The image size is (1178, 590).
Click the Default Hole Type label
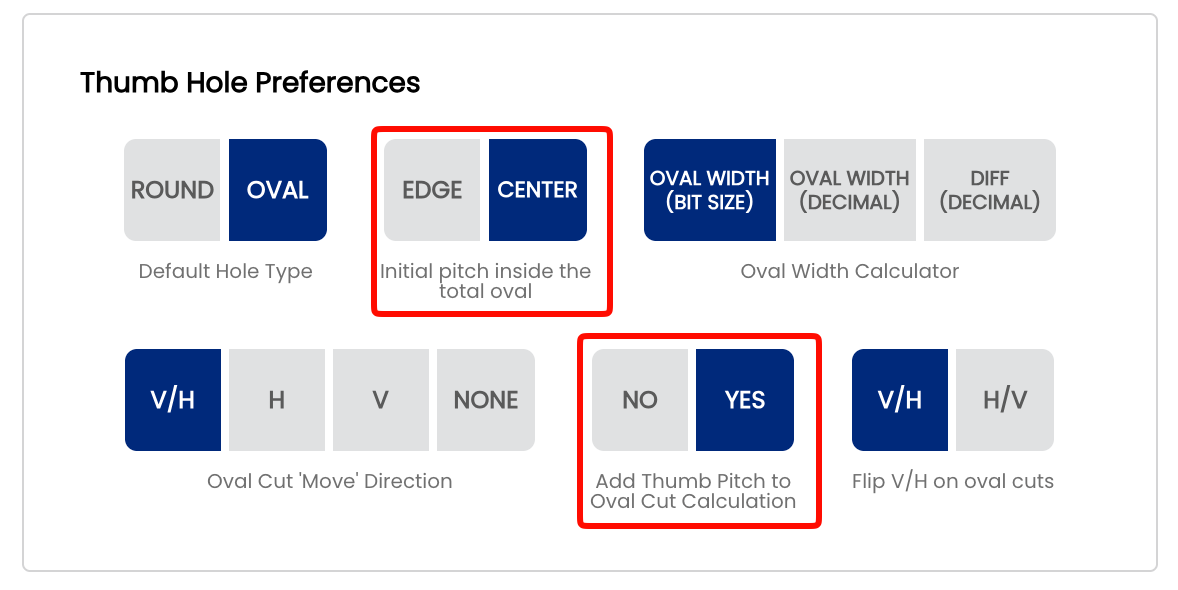[x=225, y=271]
